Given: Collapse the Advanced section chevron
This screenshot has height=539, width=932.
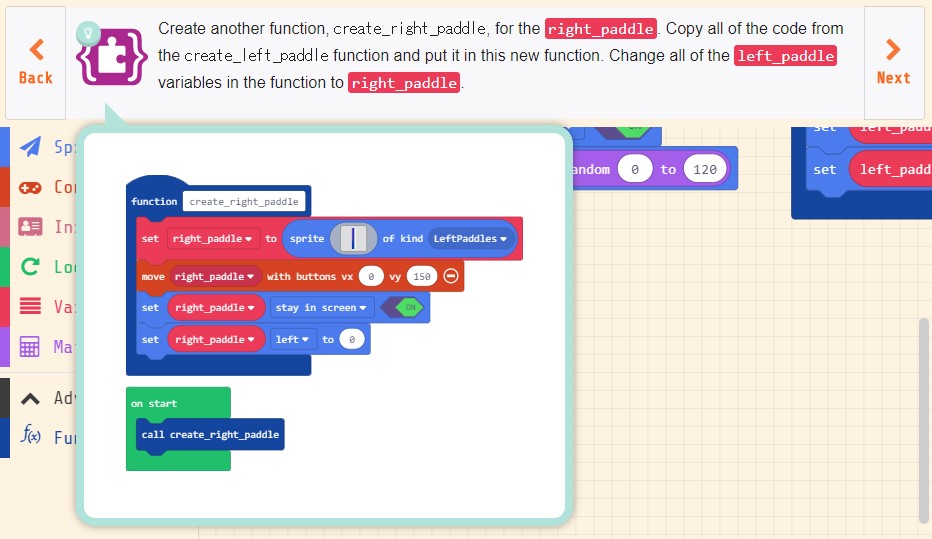Looking at the screenshot, I should pyautogui.click(x=30, y=399).
